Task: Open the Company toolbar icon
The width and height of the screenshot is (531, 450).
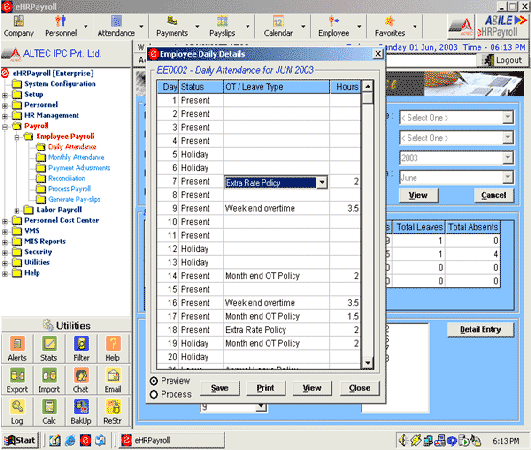Action: click(19, 26)
